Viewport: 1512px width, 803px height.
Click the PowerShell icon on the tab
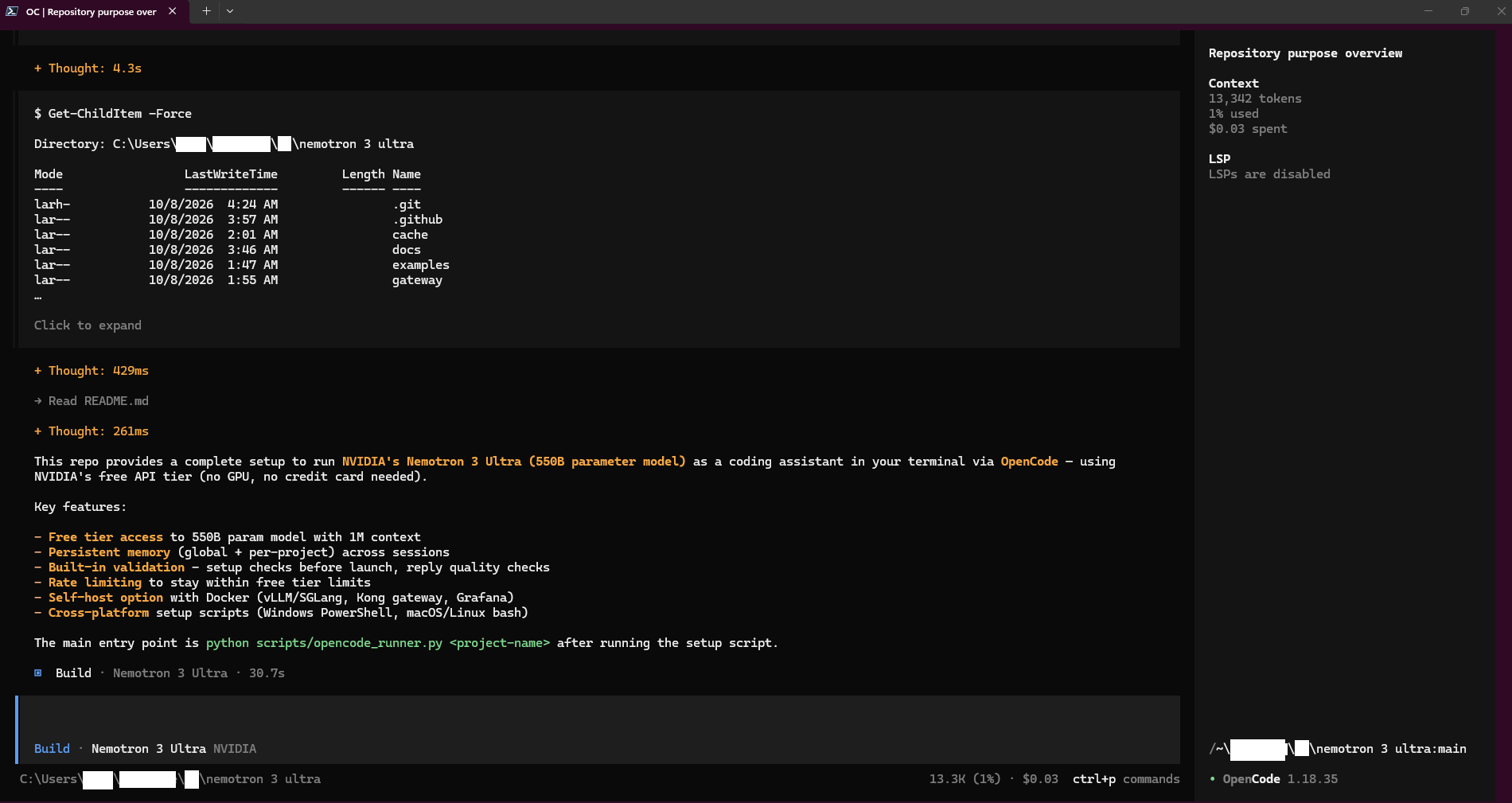[12, 11]
